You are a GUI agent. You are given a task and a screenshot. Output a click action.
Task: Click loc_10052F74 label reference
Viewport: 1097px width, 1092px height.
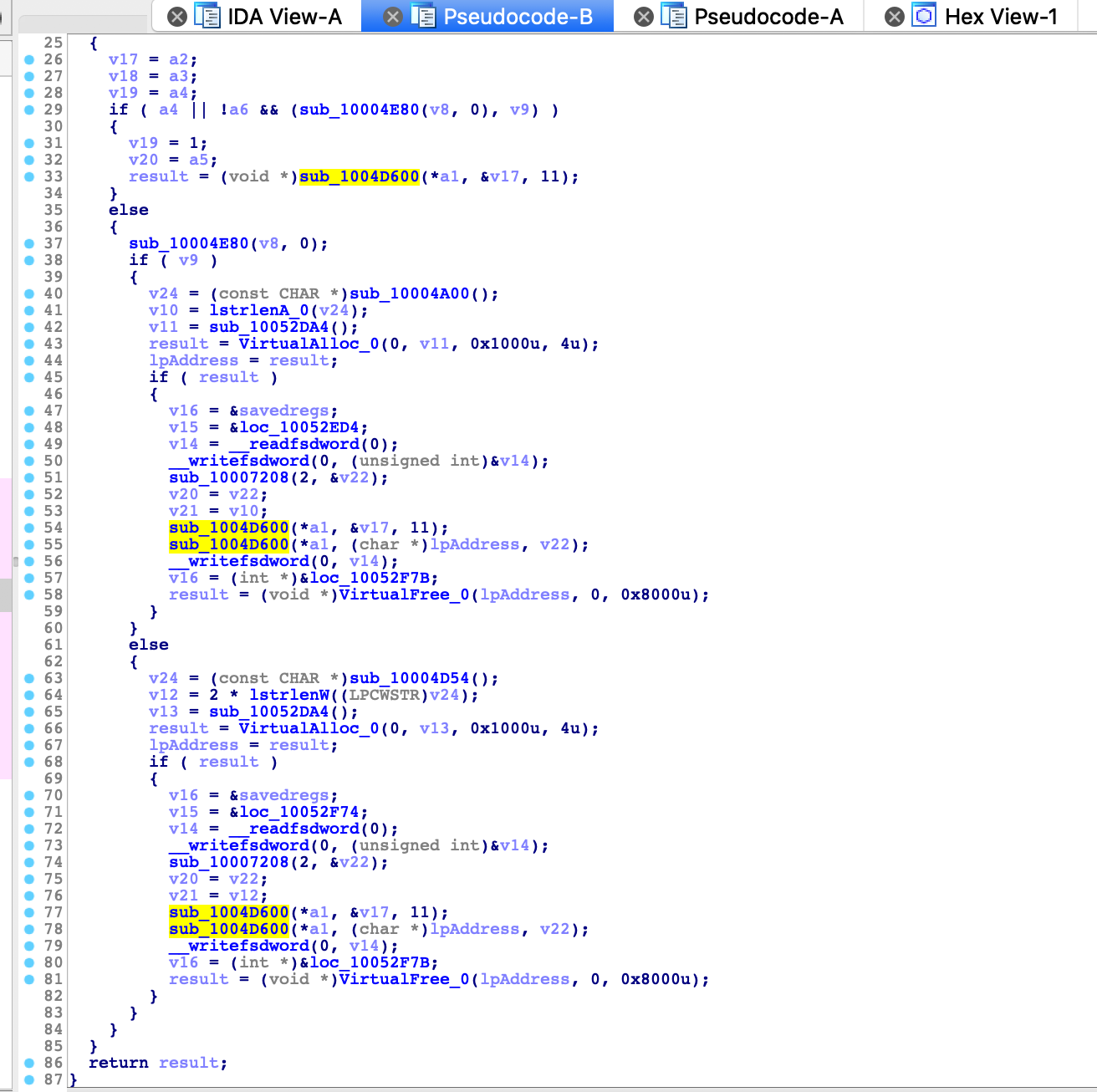299,812
